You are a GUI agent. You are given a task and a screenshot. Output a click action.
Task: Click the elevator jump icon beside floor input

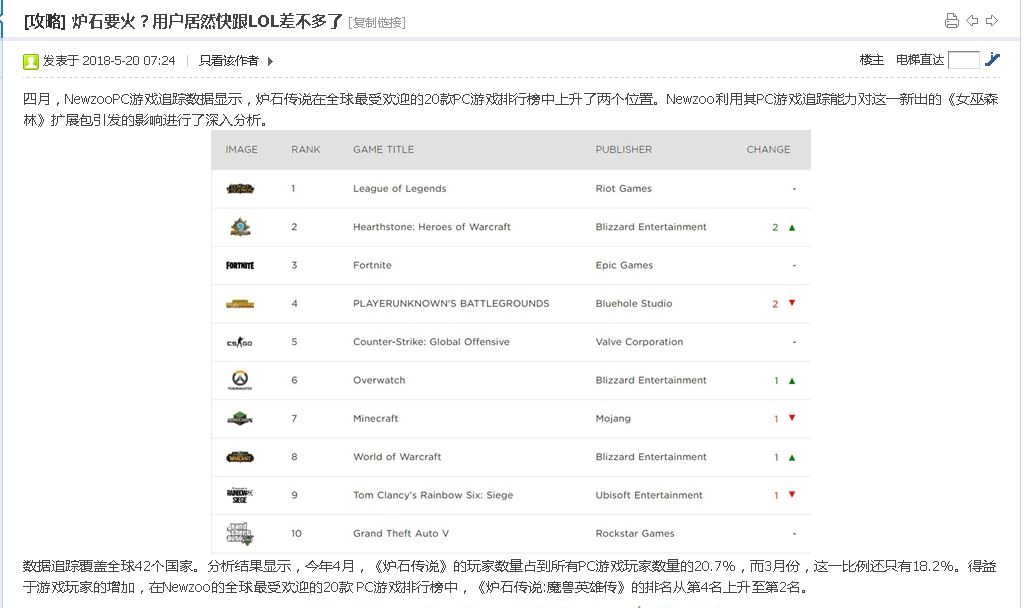[993, 60]
